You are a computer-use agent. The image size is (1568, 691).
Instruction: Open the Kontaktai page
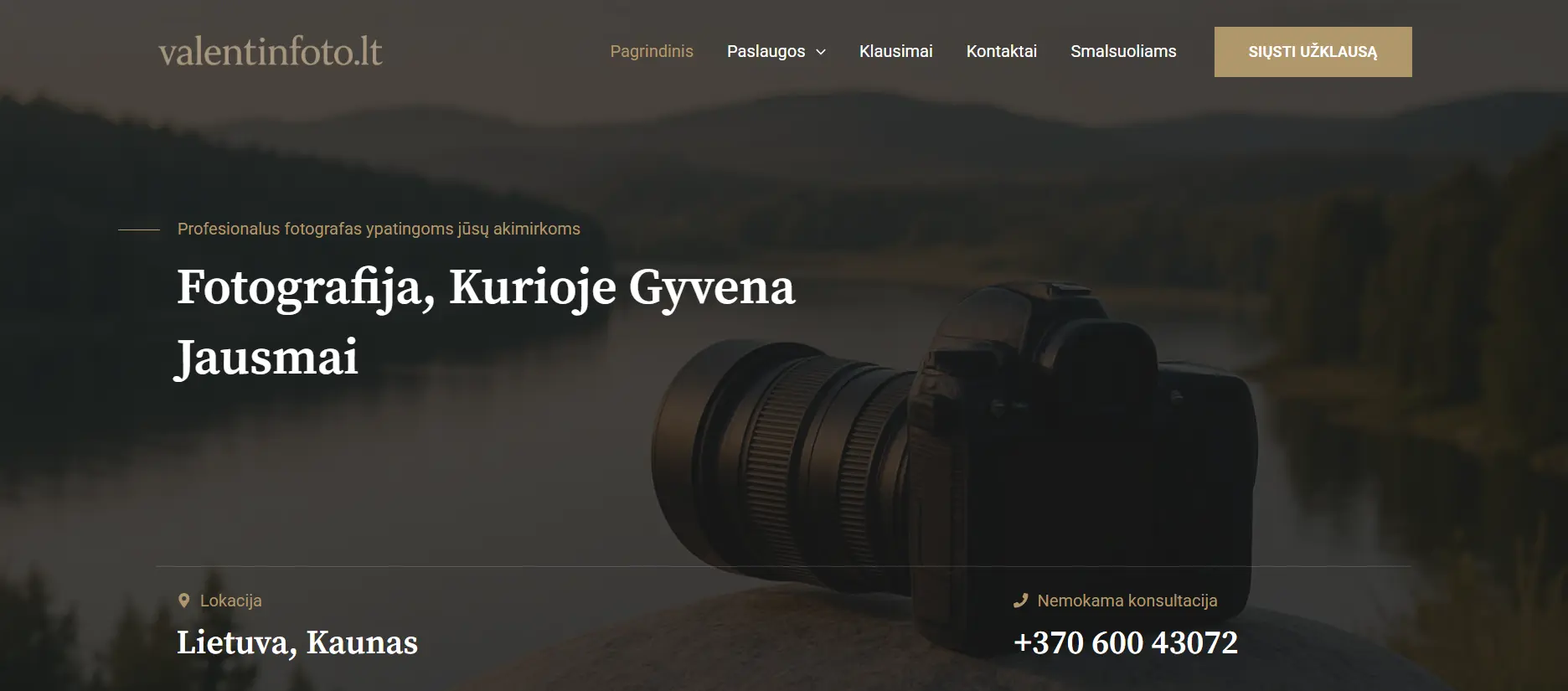[x=1001, y=51]
